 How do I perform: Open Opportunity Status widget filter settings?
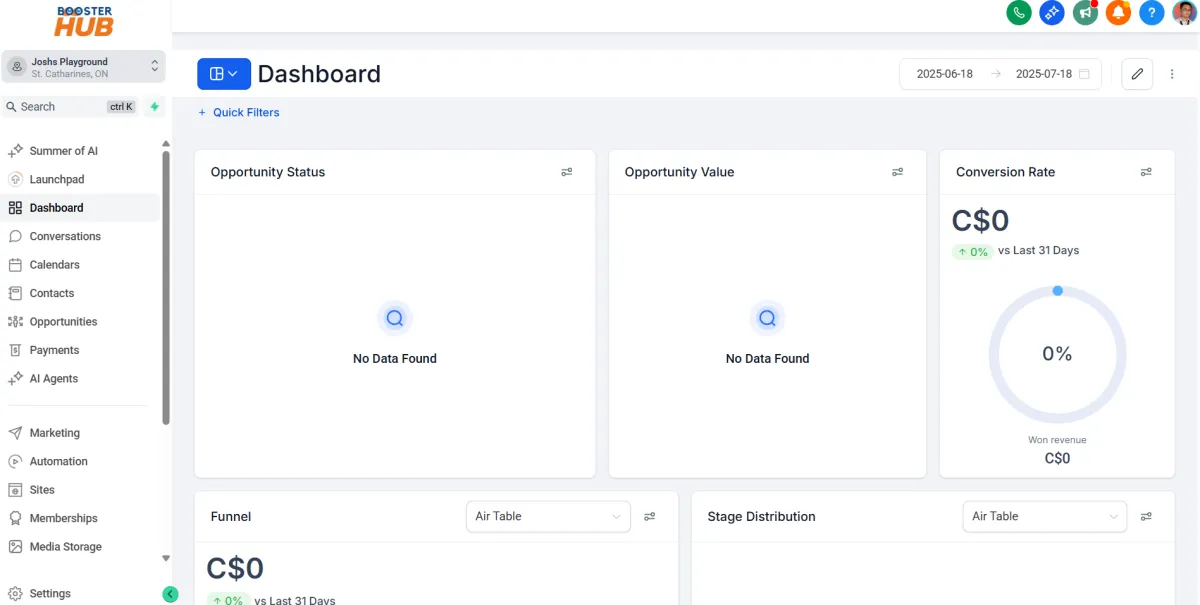567,172
